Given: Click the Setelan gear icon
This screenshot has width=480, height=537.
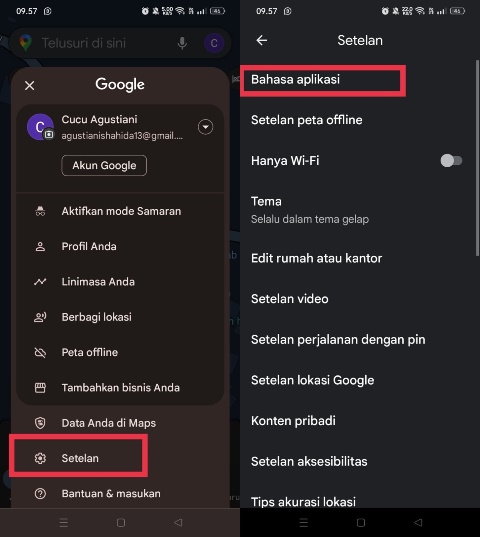Looking at the screenshot, I should click(40, 458).
